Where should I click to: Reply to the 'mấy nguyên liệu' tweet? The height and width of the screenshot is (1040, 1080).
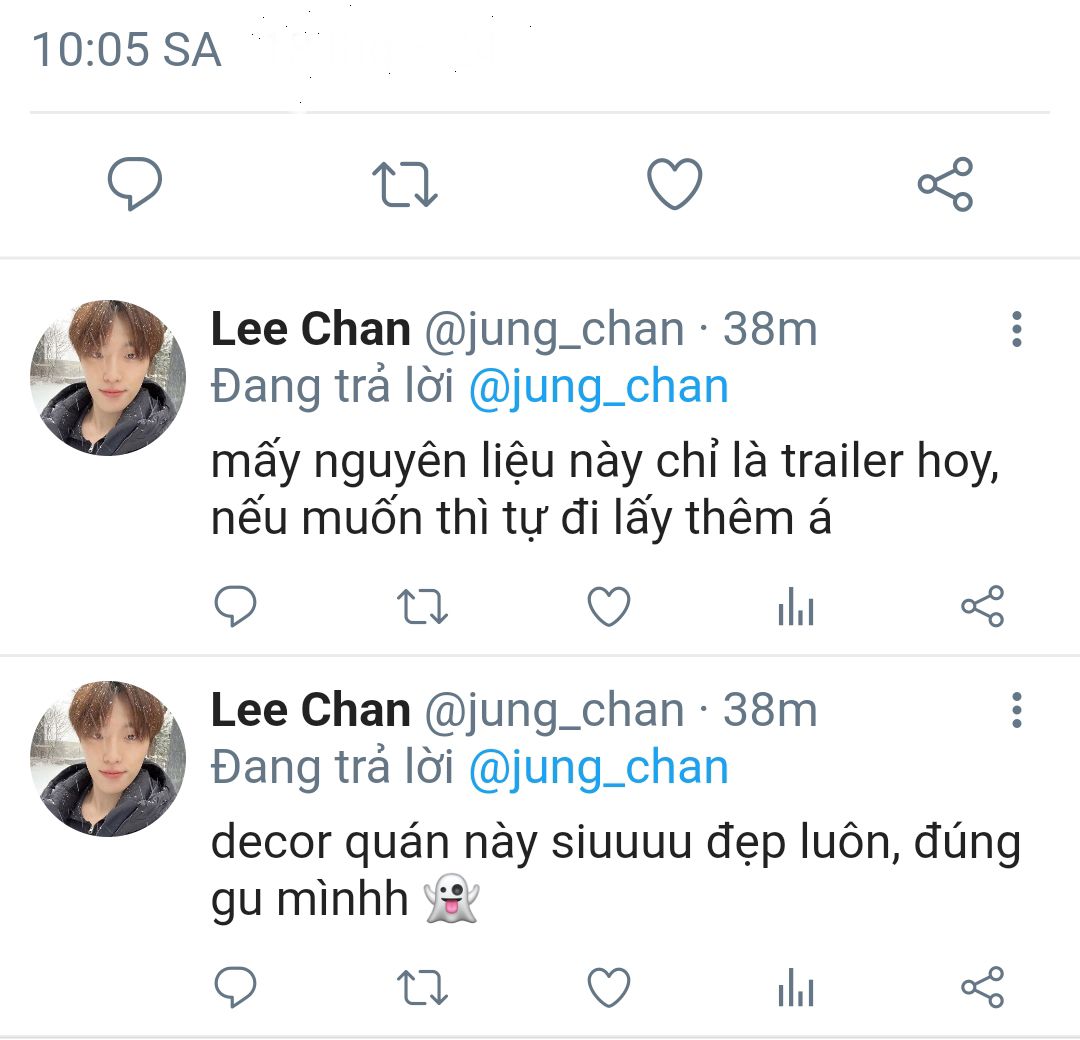point(236,606)
